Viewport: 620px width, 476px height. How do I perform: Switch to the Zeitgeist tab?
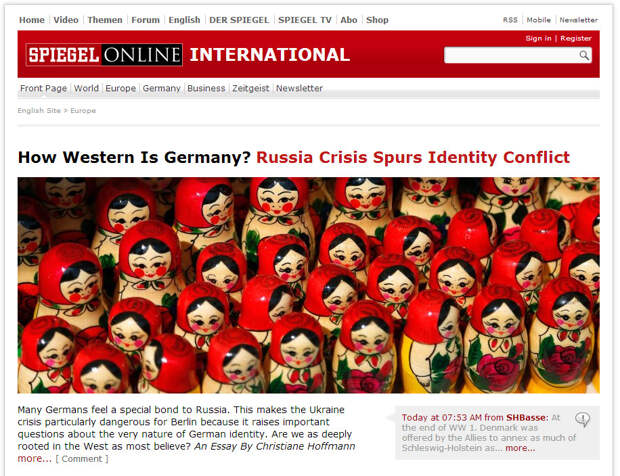click(250, 88)
